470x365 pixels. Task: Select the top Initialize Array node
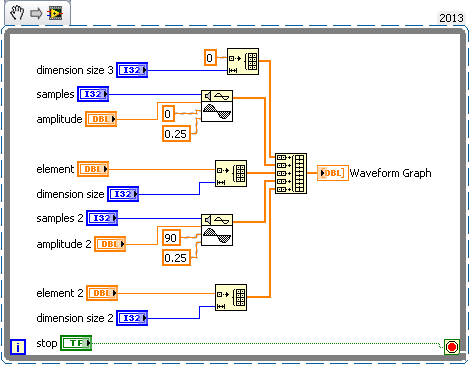pos(243,61)
